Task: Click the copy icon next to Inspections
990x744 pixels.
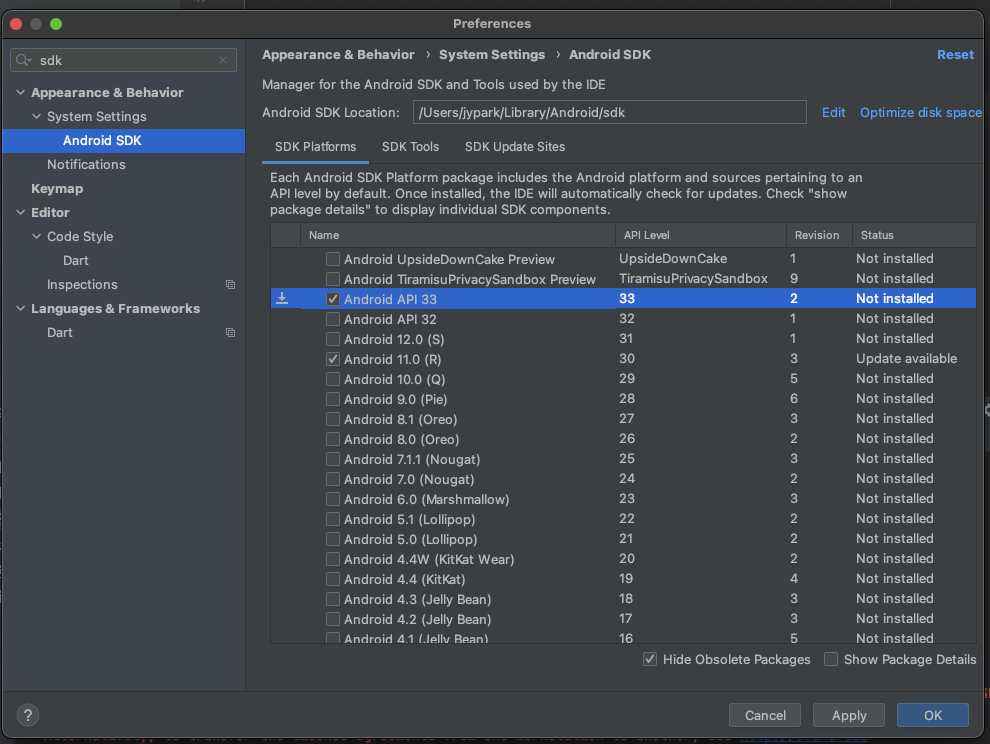Action: coord(230,285)
